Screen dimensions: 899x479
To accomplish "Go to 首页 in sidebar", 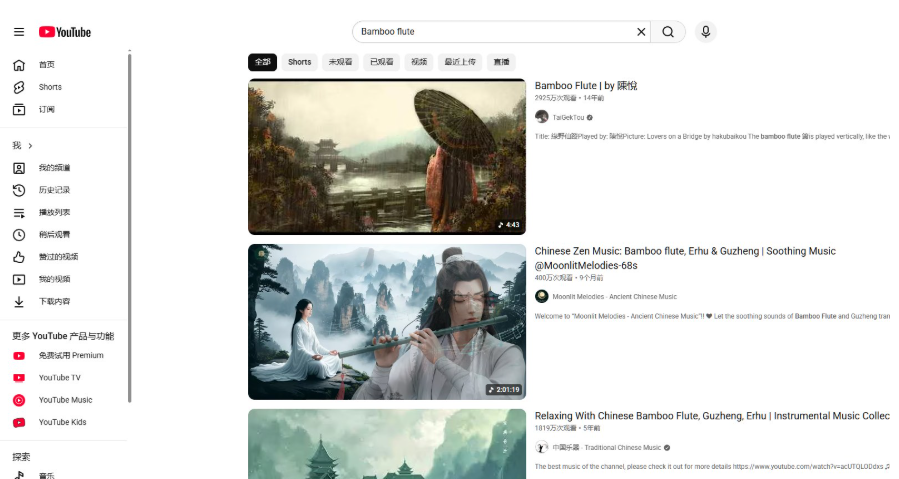I will (63, 65).
